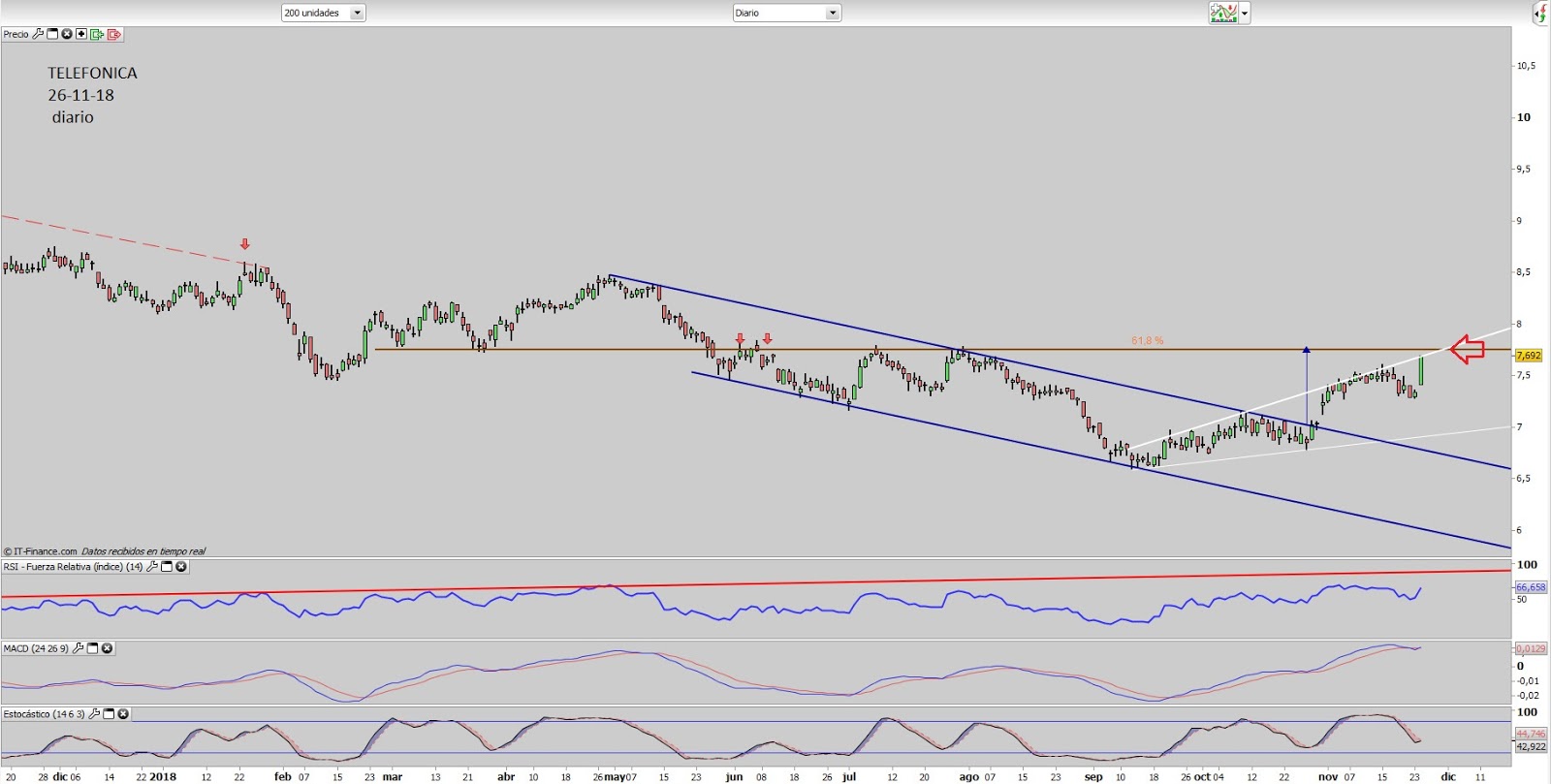Viewport: 1551px width, 784px height.
Task: Click the nov label on time axis
Action: tap(1327, 776)
